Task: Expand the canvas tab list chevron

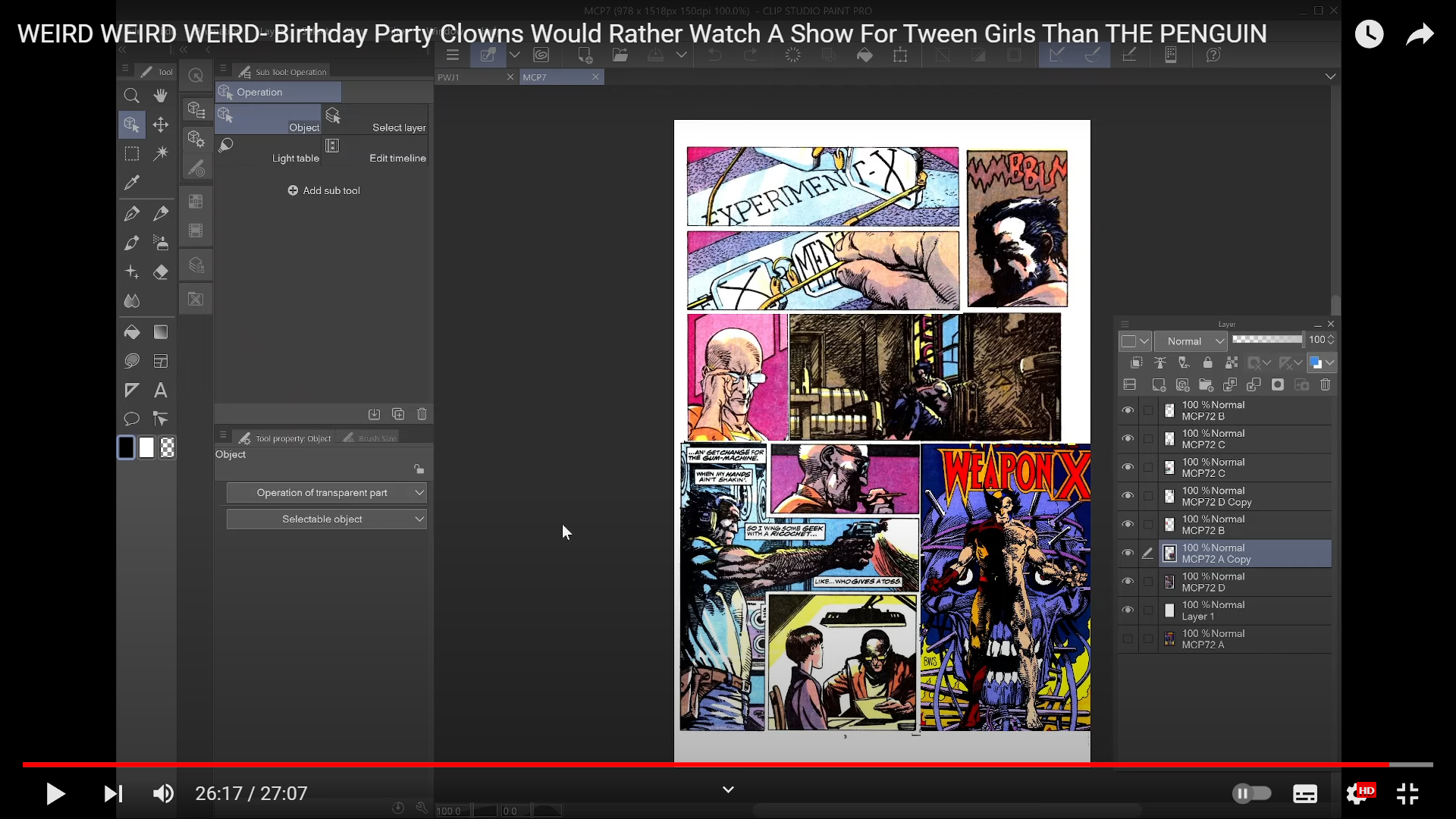Action: pos(1330,77)
